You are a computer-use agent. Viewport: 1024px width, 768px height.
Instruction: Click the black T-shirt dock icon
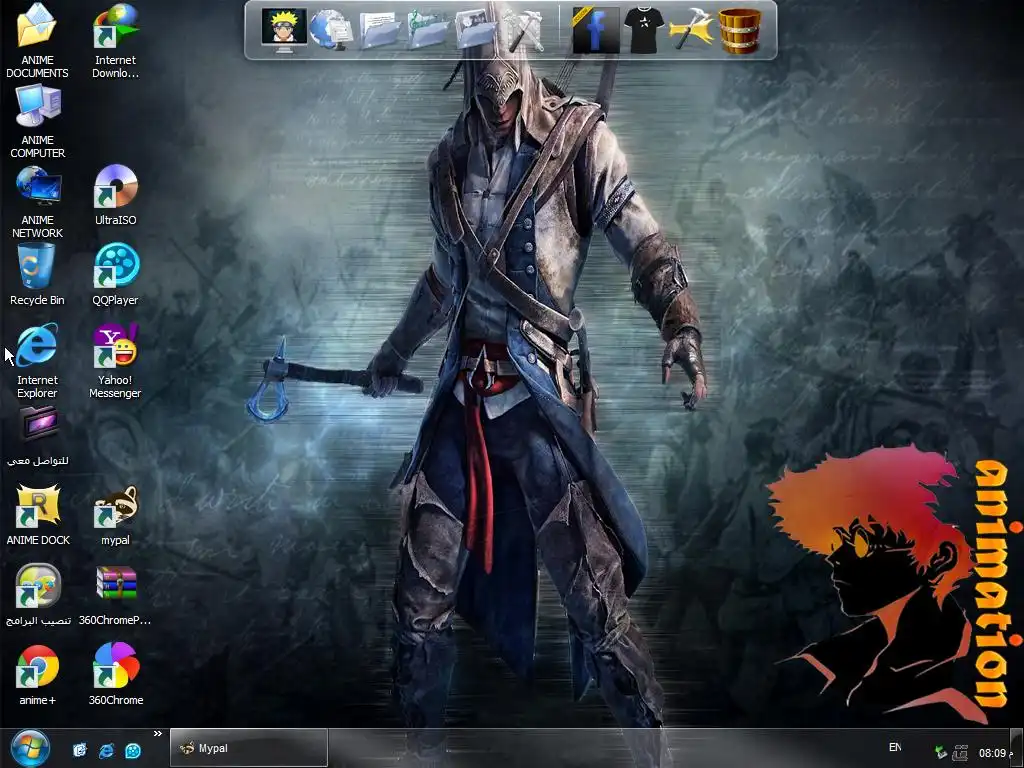[x=643, y=30]
